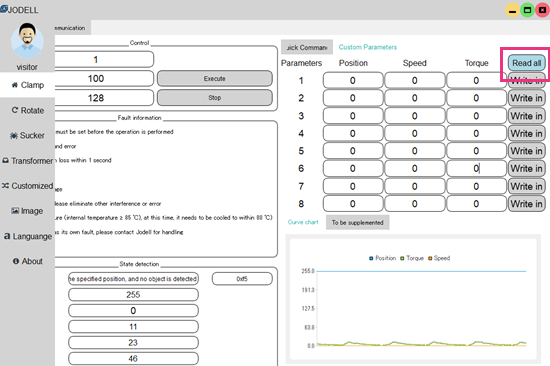Click the Control field showing value 128
Image resolution: width=550 pixels, height=366 pixels.
104,98
